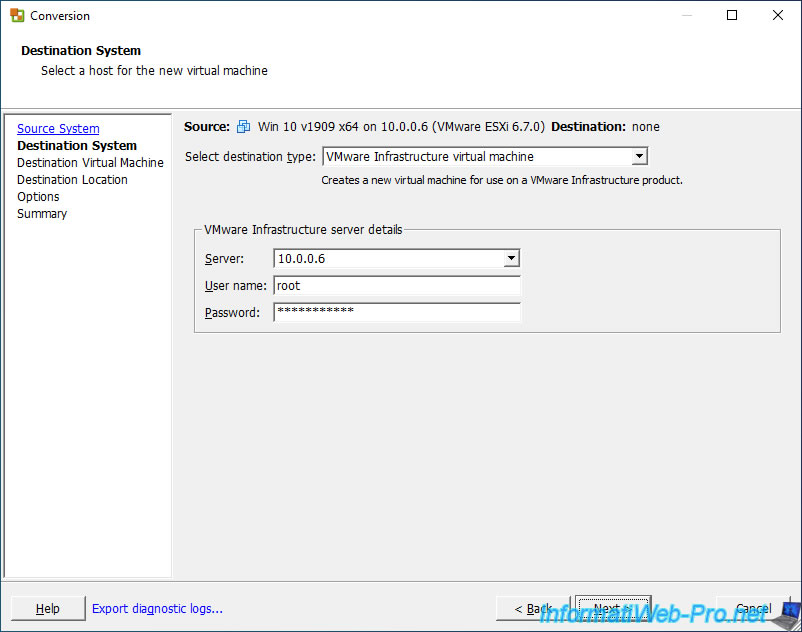Select the Destination Virtual Machine step
This screenshot has width=802, height=632.
90,163
